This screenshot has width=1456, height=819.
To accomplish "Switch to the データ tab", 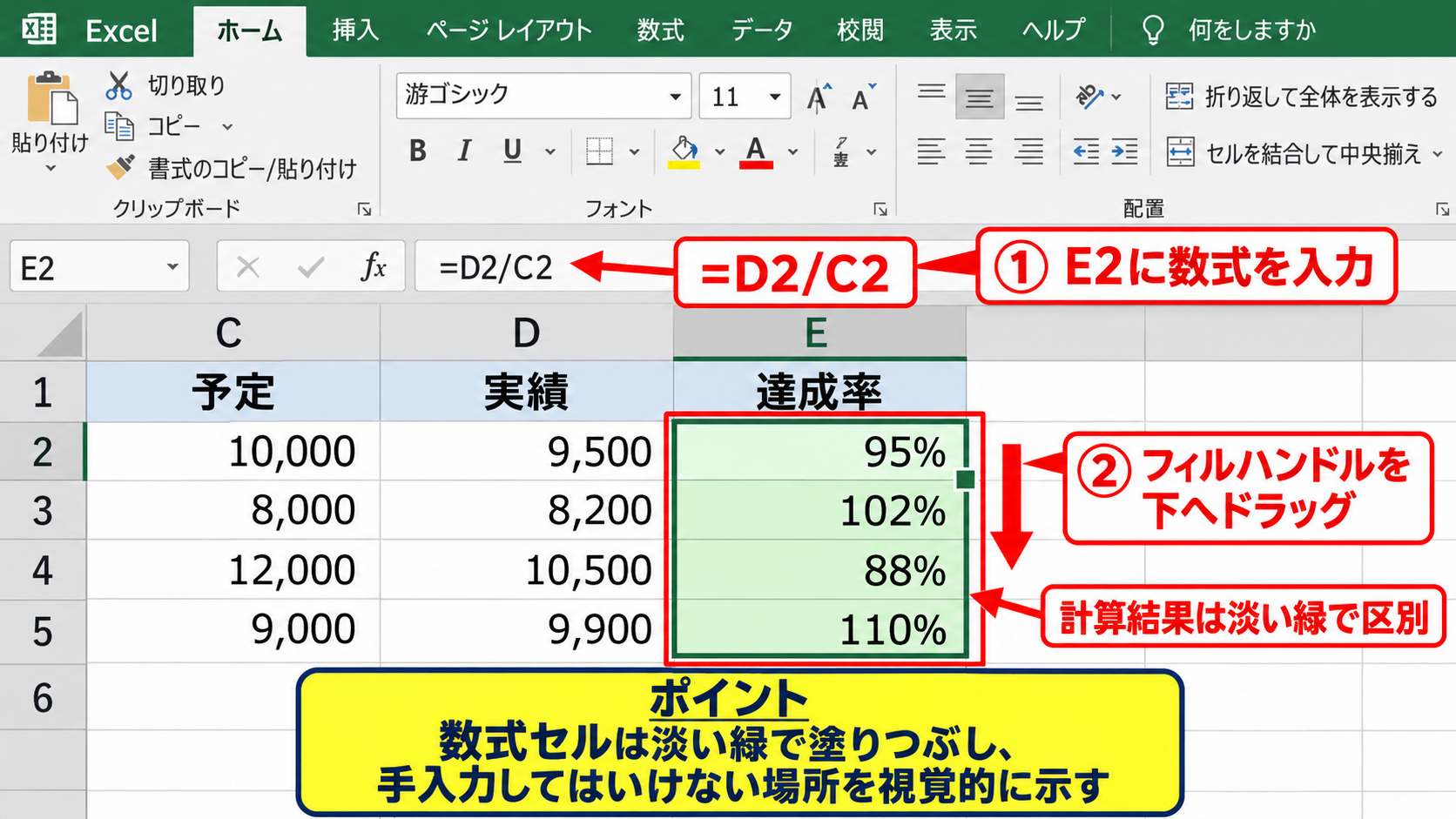I will coord(762,30).
